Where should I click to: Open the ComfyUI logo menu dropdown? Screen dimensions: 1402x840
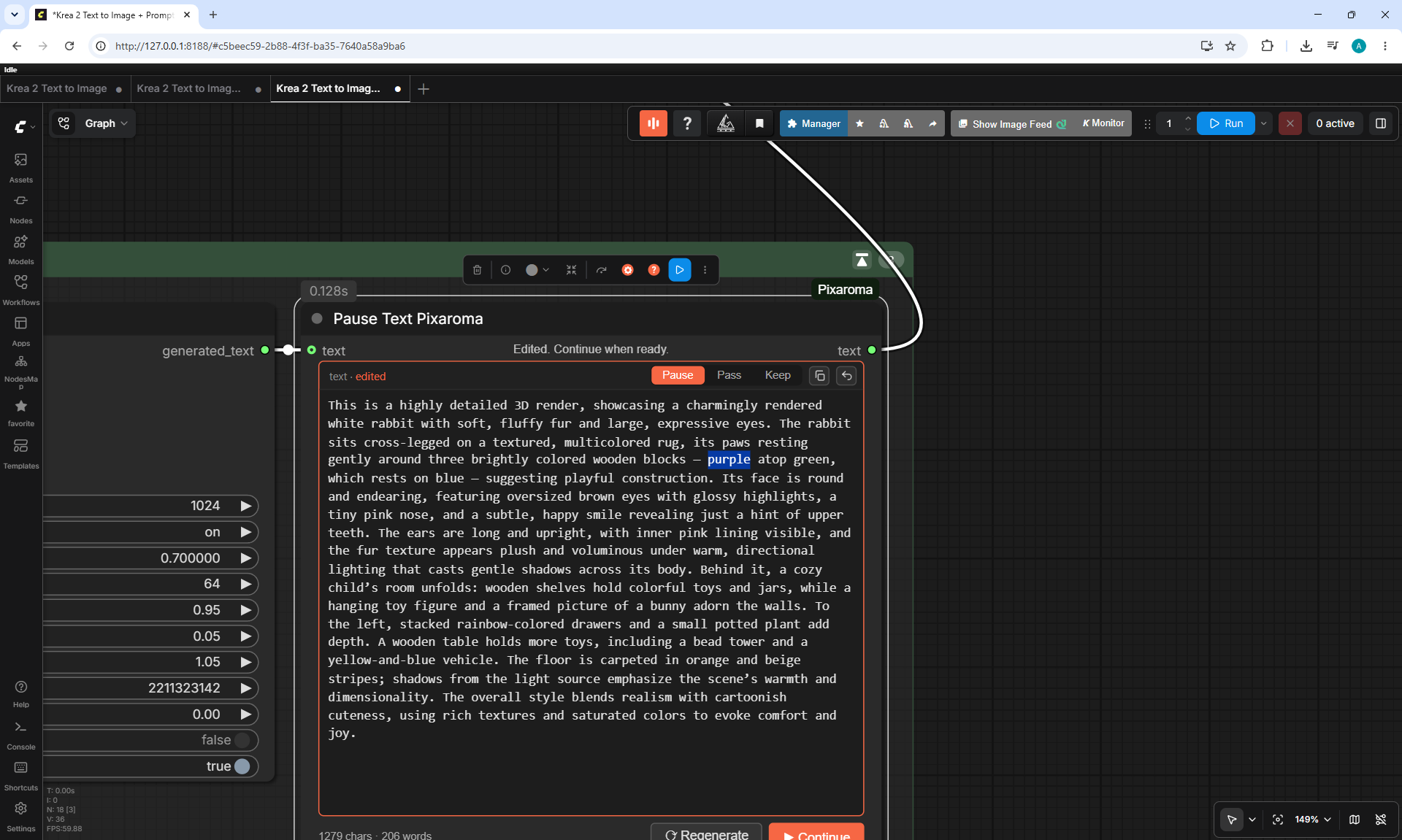click(25, 126)
